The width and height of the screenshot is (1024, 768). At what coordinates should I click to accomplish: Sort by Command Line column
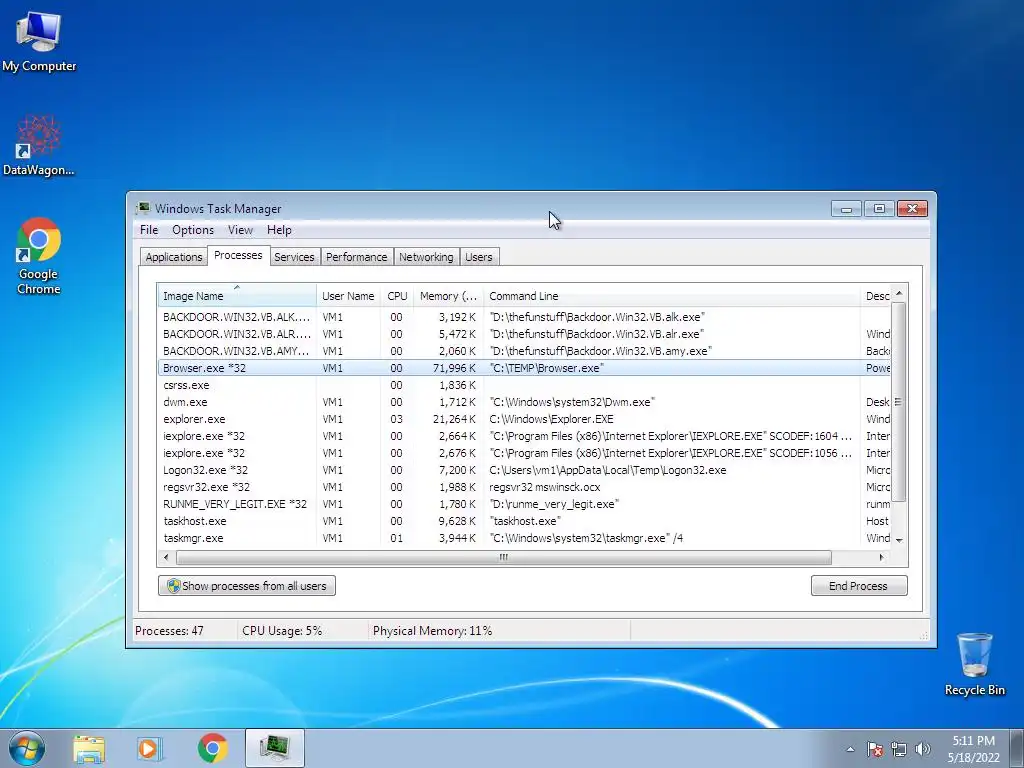tap(671, 296)
